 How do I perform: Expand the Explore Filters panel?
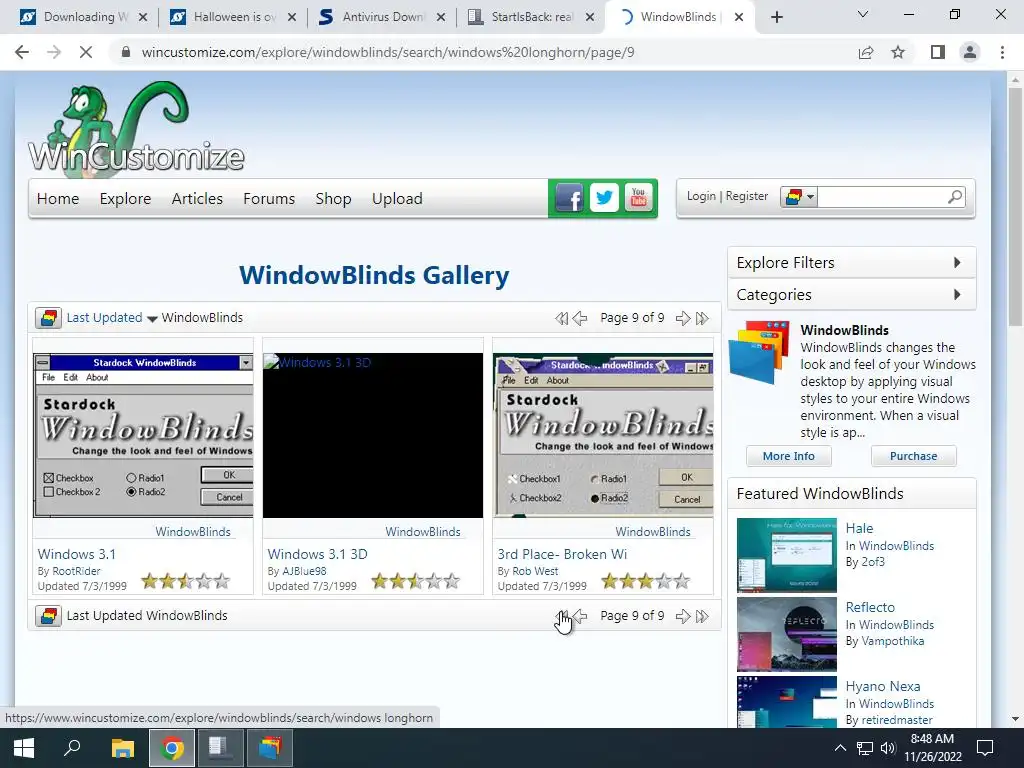coord(852,263)
